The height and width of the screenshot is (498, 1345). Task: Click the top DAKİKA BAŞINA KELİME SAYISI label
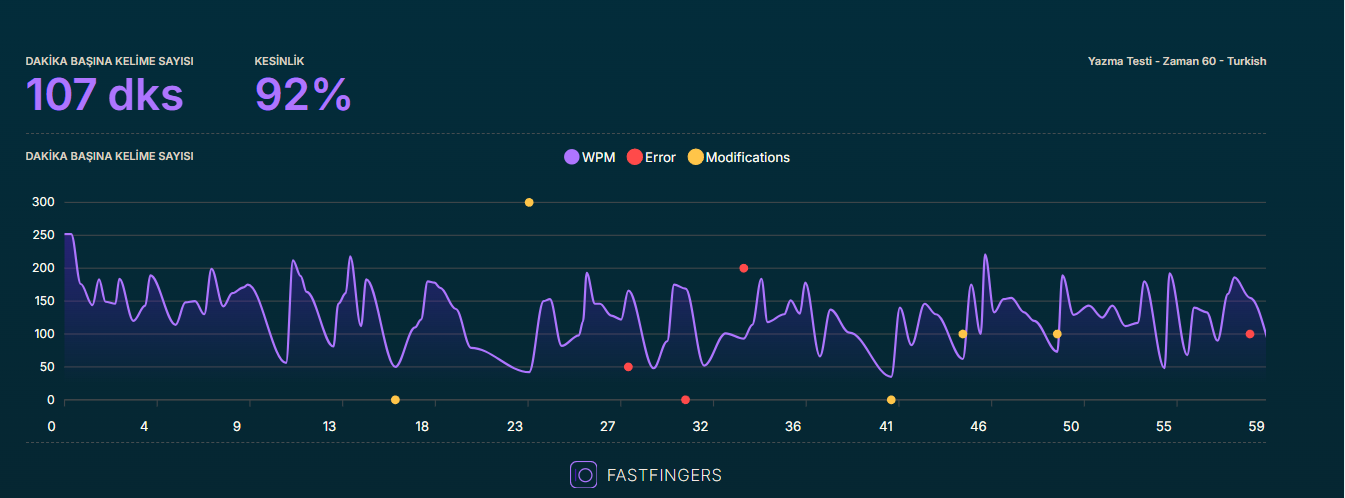click(109, 61)
